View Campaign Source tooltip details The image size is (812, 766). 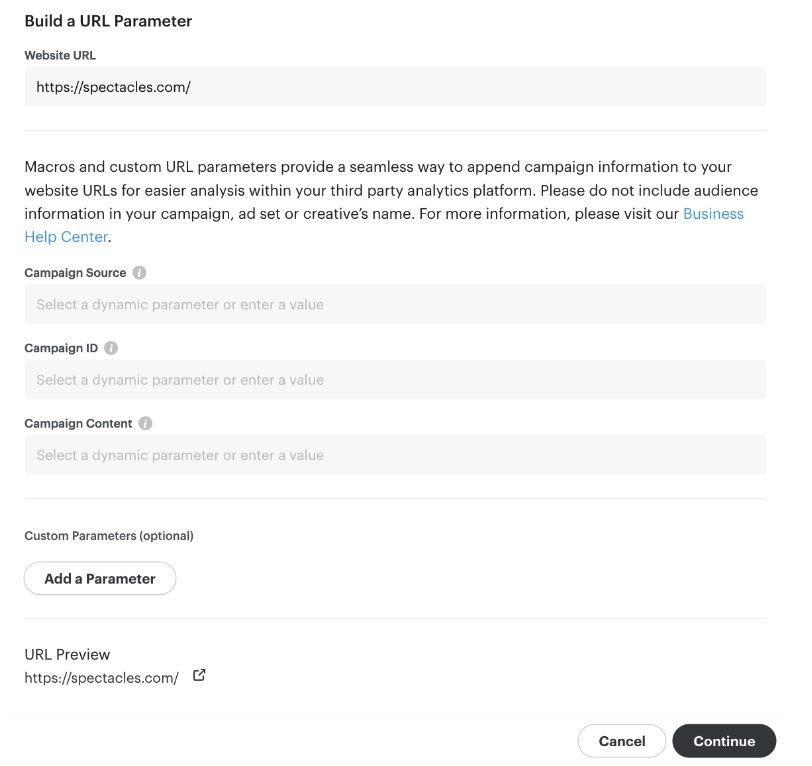tap(138, 272)
